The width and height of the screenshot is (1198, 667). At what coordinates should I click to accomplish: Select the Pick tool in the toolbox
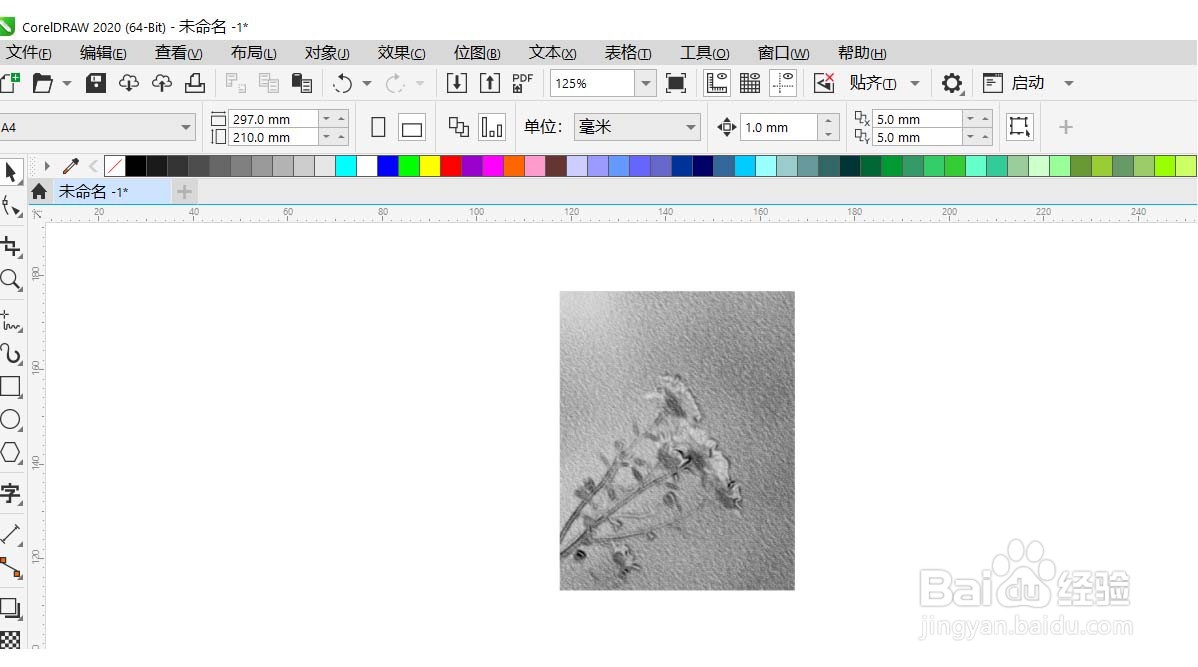coord(12,172)
